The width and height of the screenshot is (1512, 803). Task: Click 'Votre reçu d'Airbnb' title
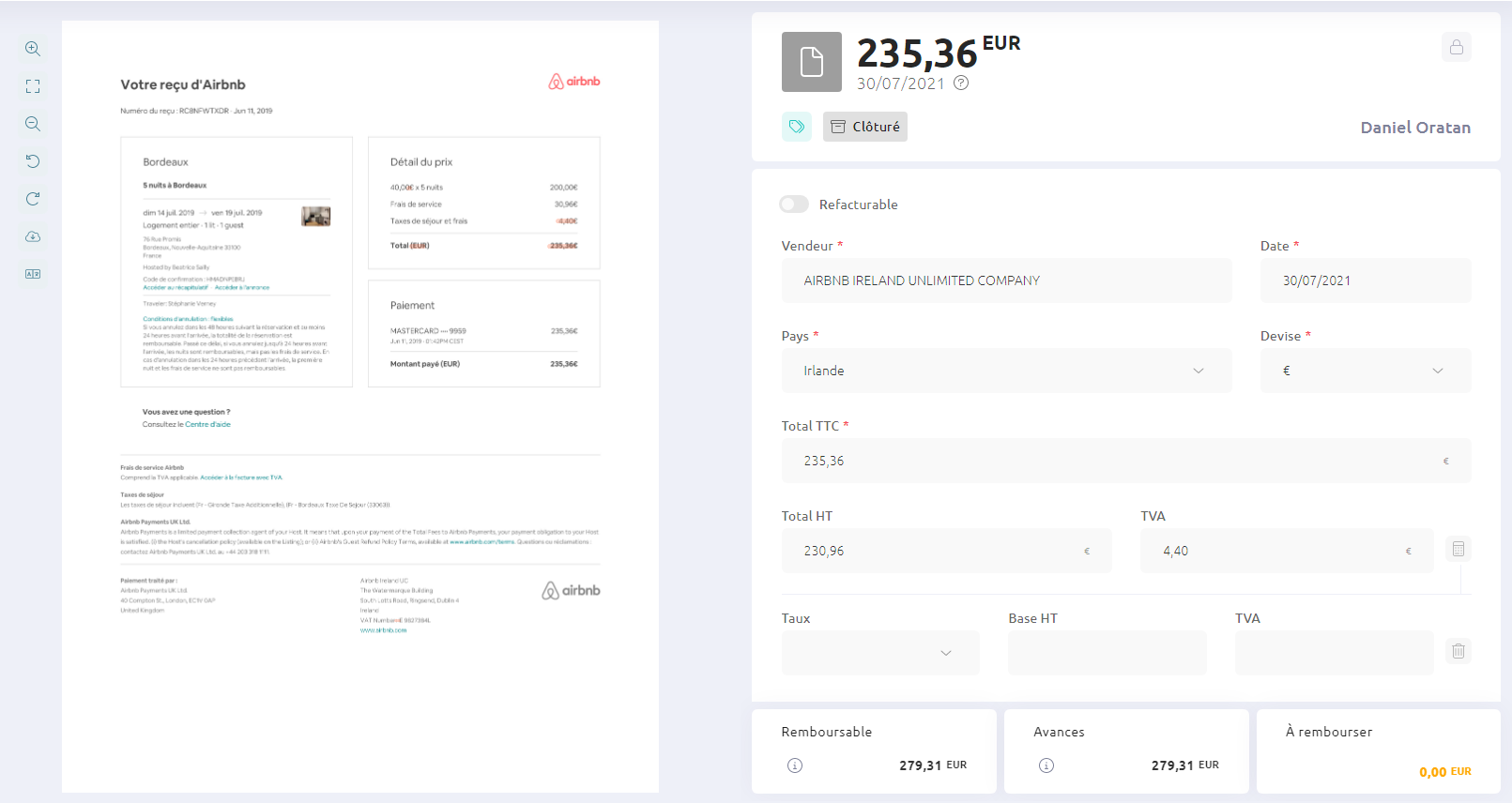pyautogui.click(x=183, y=84)
